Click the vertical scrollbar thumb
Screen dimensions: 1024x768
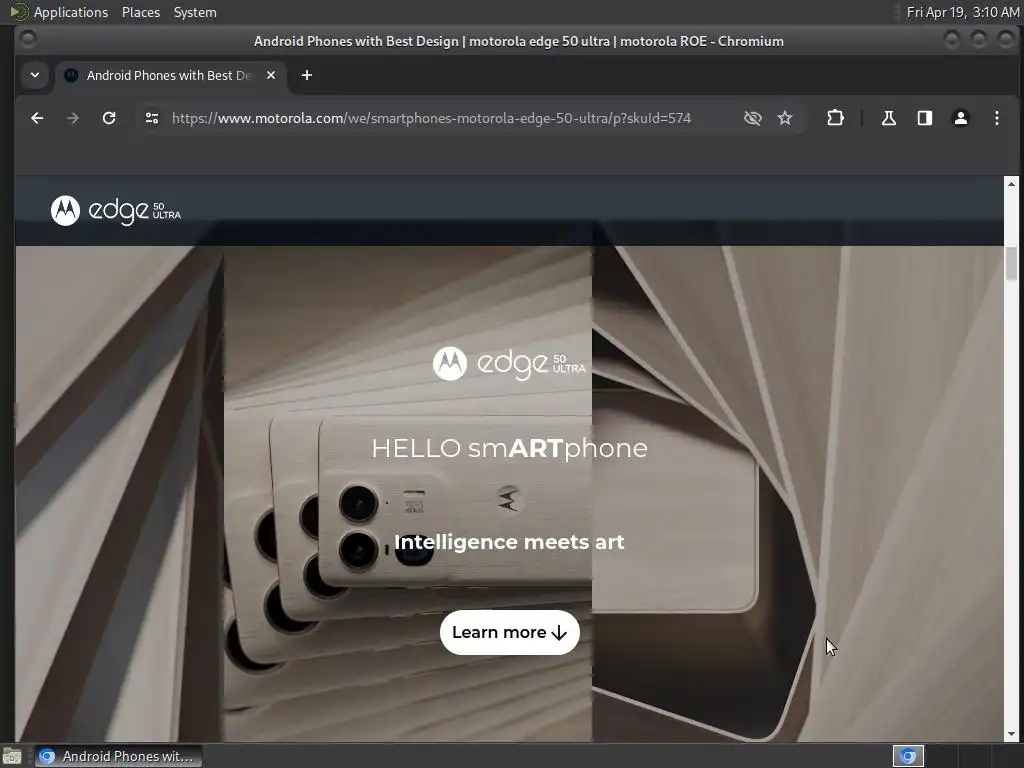[x=1011, y=263]
